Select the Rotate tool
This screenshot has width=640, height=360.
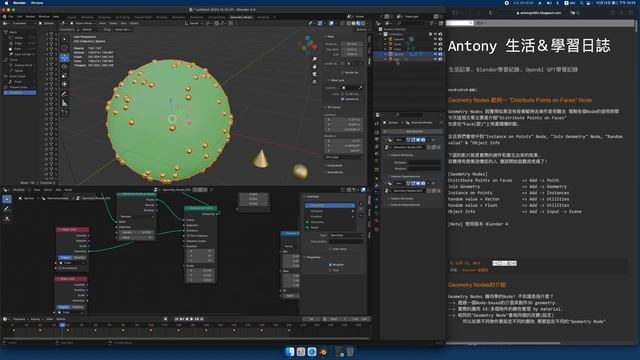tap(64, 67)
